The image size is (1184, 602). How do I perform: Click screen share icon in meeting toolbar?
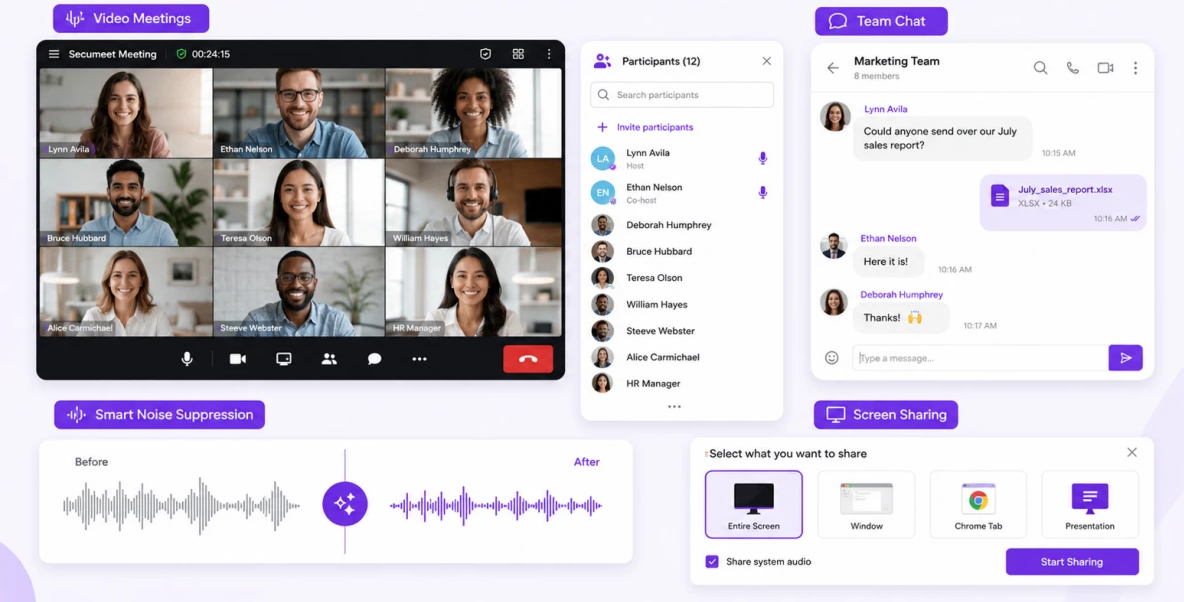pyautogui.click(x=284, y=359)
